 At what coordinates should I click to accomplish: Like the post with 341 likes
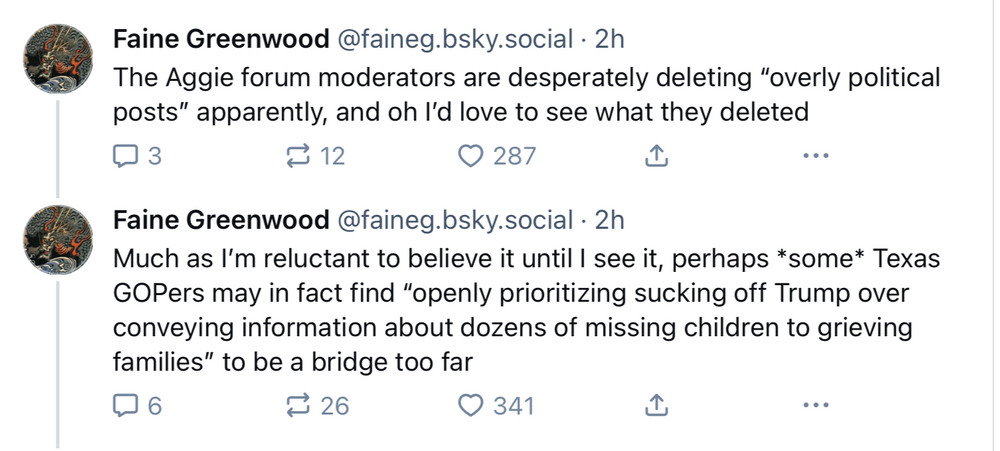[x=471, y=405]
